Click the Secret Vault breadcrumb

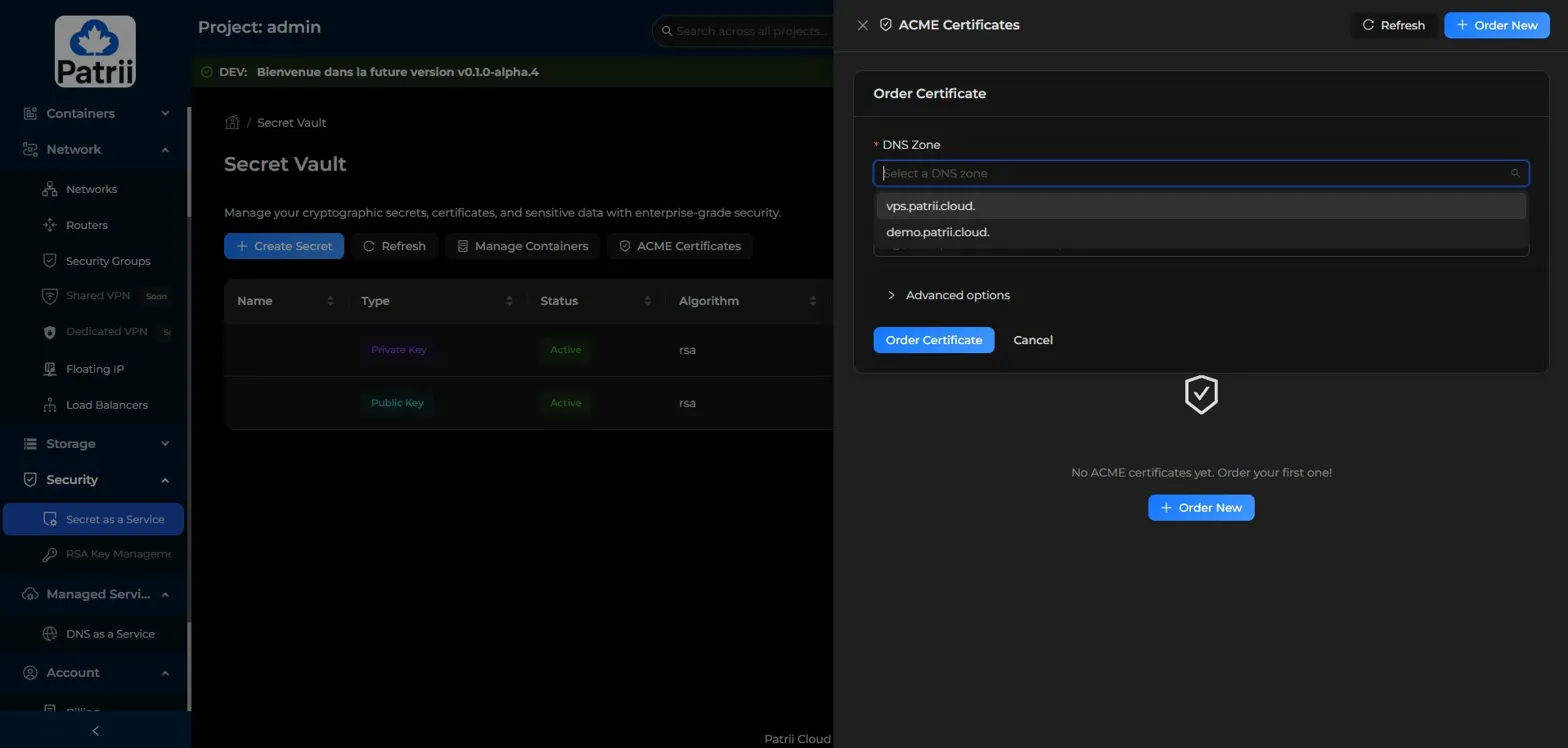click(292, 122)
